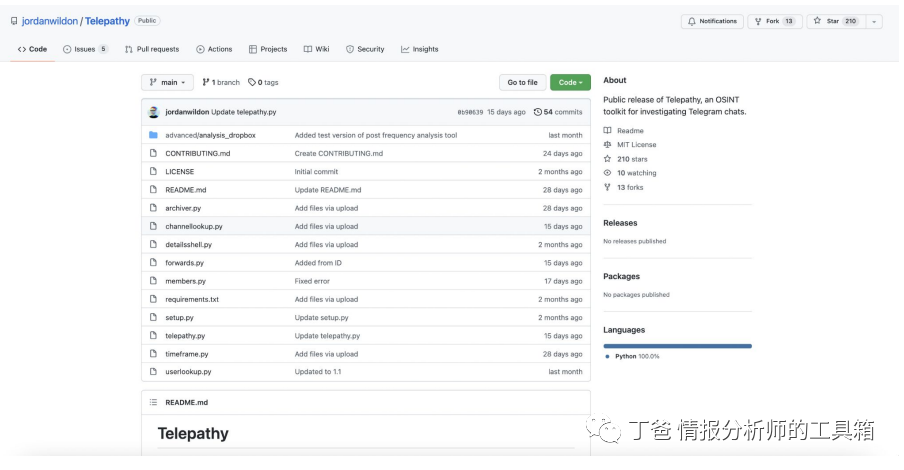Image resolution: width=904 pixels, height=470 pixels.
Task: Click file icon beside README.md row
Action: tap(153, 190)
